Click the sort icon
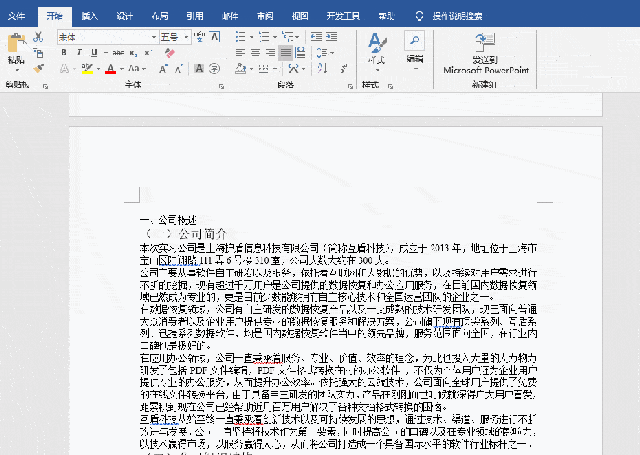Image resolution: width=640 pixels, height=455 pixels. tap(322, 68)
